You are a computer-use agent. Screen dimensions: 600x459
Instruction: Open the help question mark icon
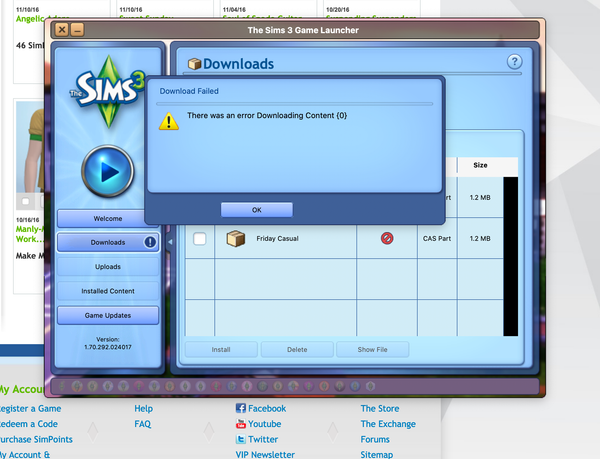514,62
